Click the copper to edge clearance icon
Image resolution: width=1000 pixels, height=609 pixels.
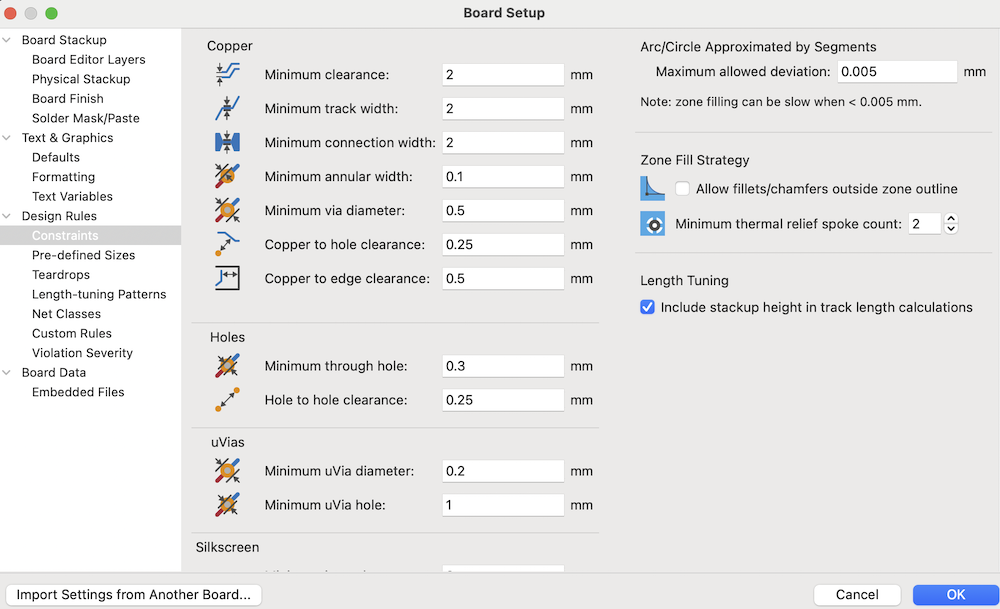227,278
